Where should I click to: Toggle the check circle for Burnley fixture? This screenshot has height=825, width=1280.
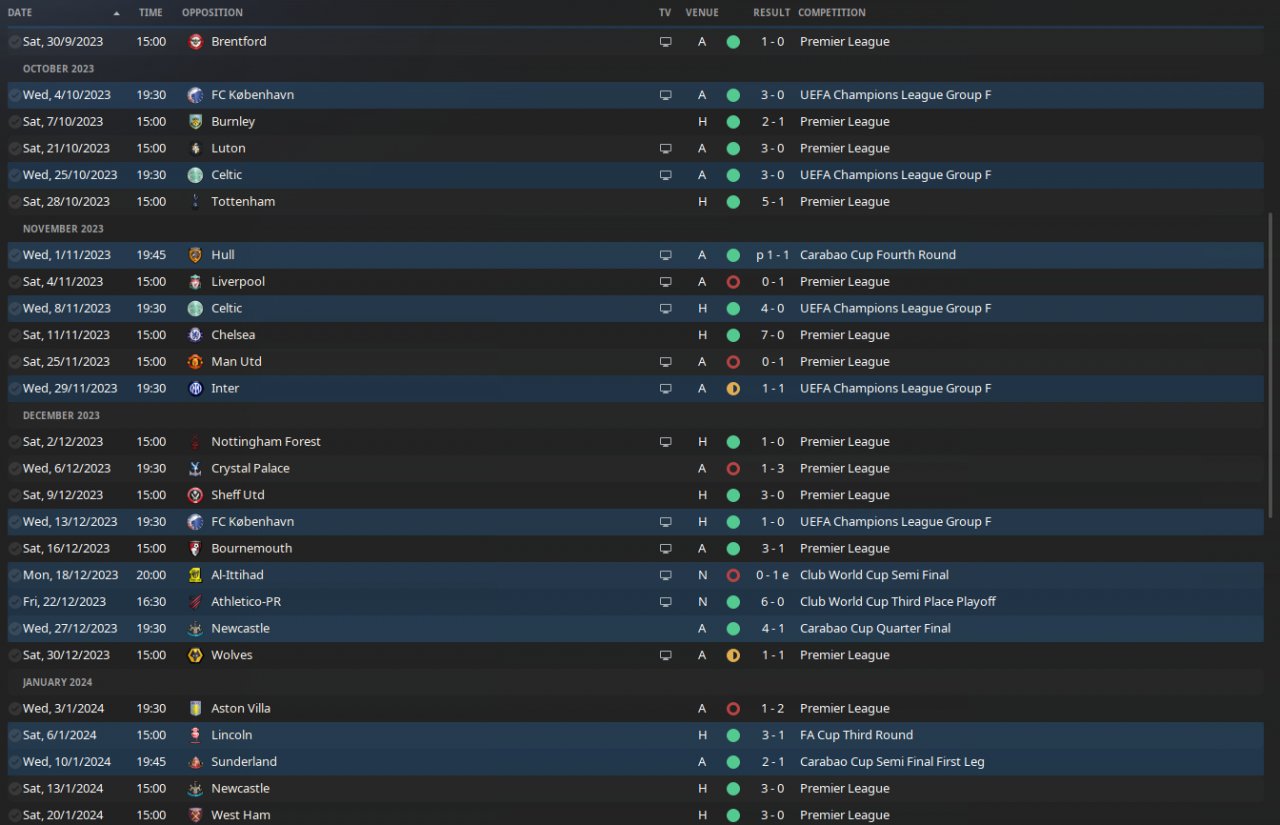[x=14, y=122]
